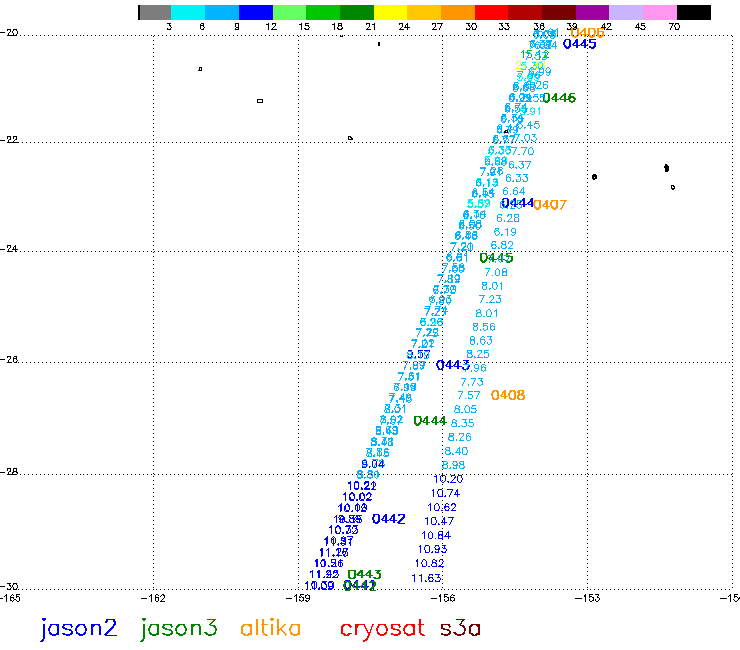Click orange track label 0406
The image size is (740, 650).
(587, 33)
